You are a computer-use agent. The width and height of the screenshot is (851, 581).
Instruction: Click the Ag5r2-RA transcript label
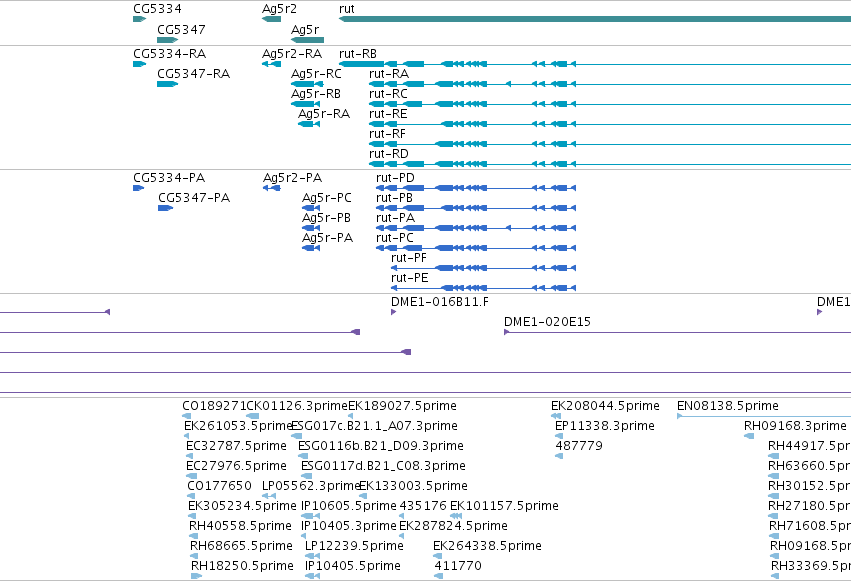[x=292, y=54]
